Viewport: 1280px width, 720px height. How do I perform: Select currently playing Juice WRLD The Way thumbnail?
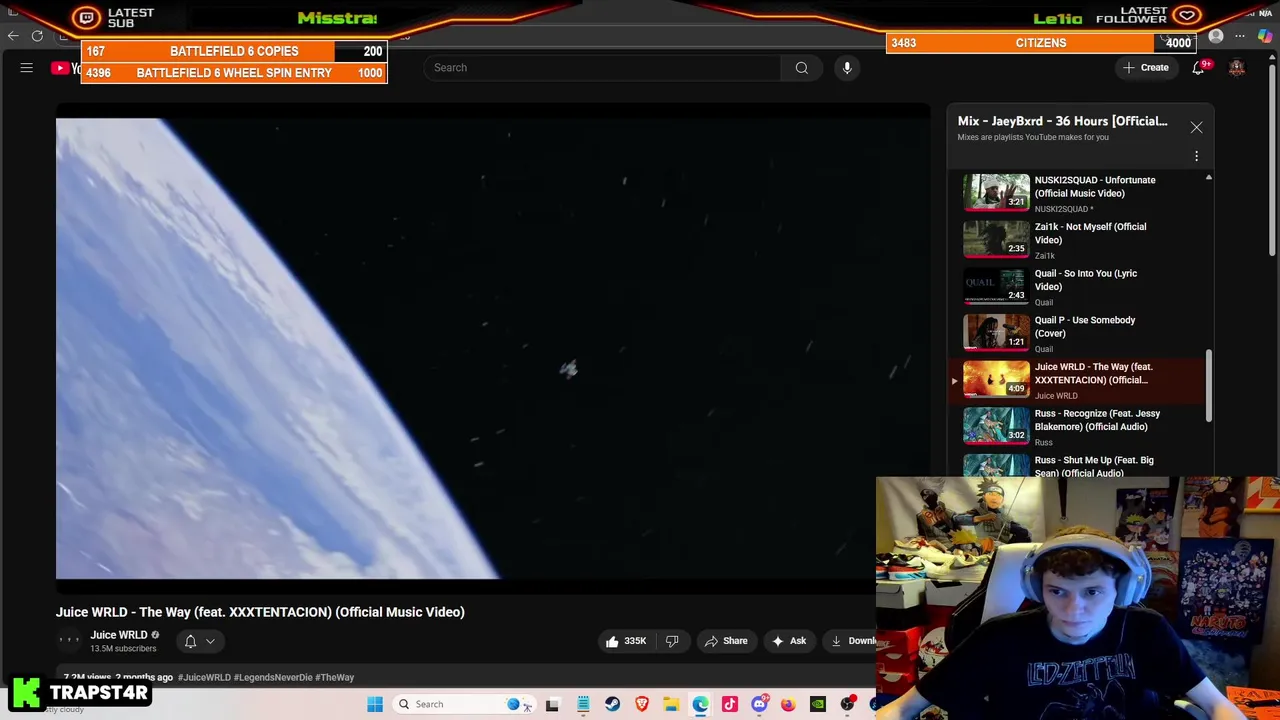point(996,380)
